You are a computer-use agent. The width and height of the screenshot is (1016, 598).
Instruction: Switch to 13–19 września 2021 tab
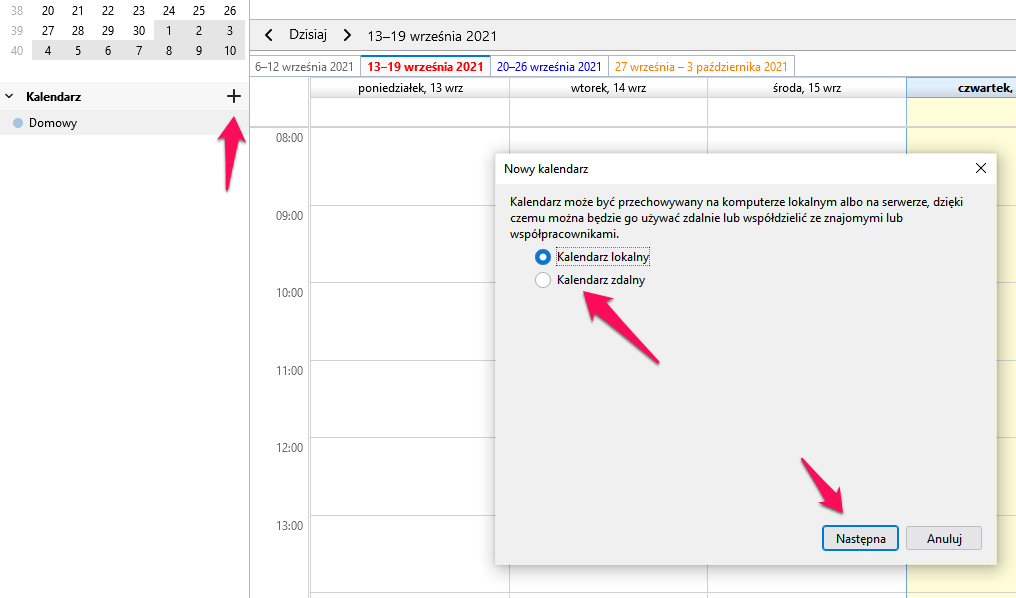tap(425, 67)
